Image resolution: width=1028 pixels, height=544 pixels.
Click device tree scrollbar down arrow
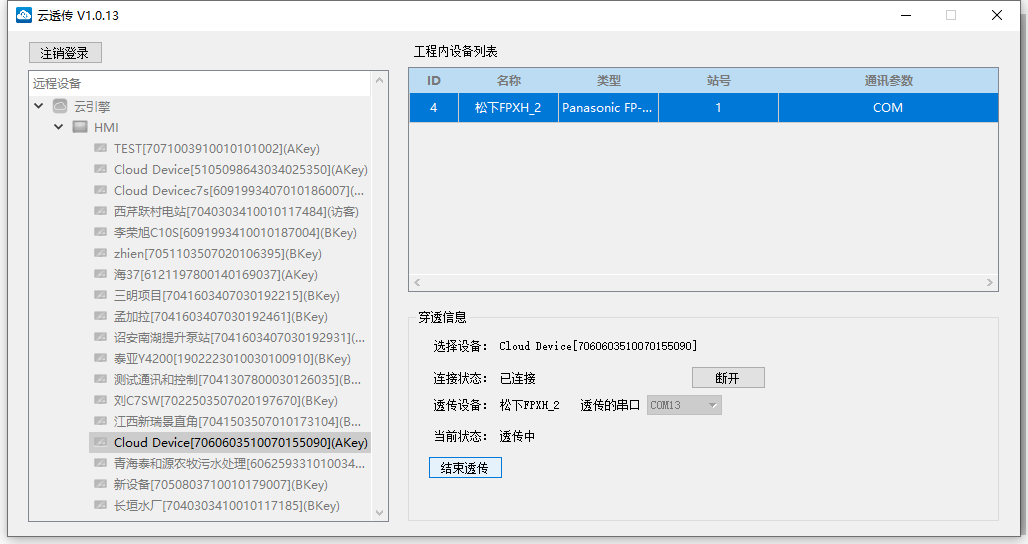[x=379, y=513]
